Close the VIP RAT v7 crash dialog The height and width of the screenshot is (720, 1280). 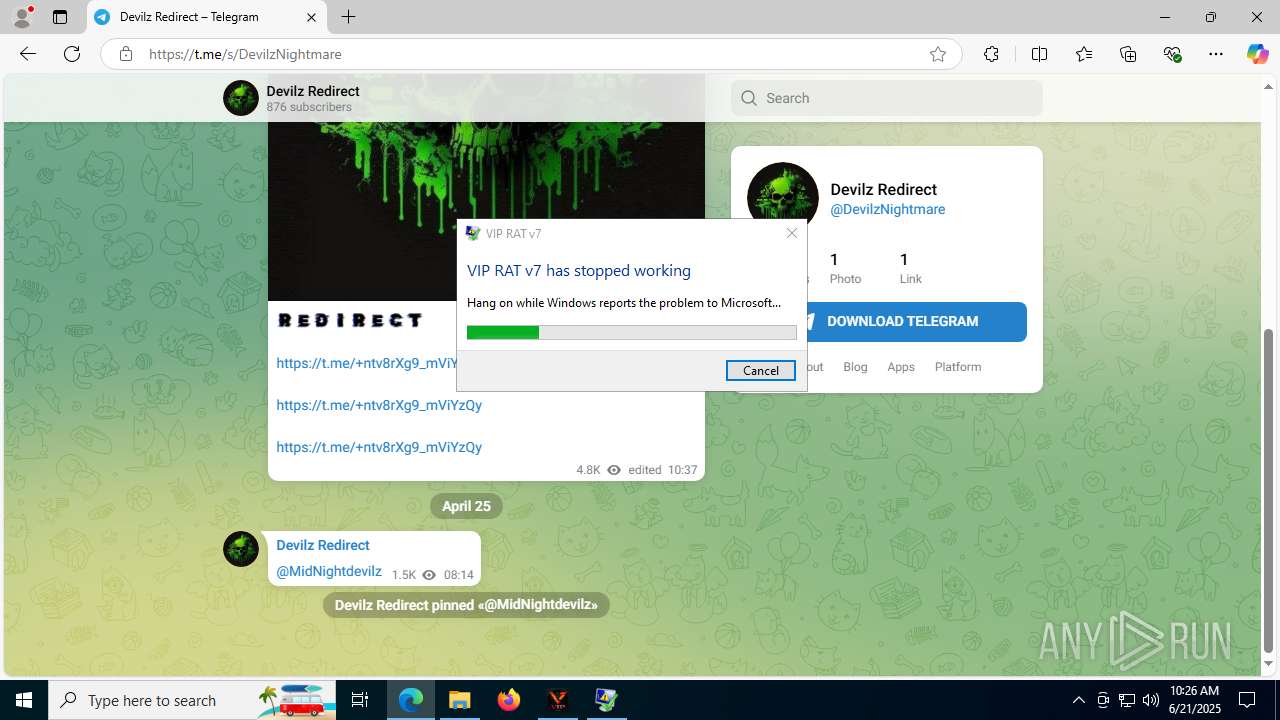792,233
